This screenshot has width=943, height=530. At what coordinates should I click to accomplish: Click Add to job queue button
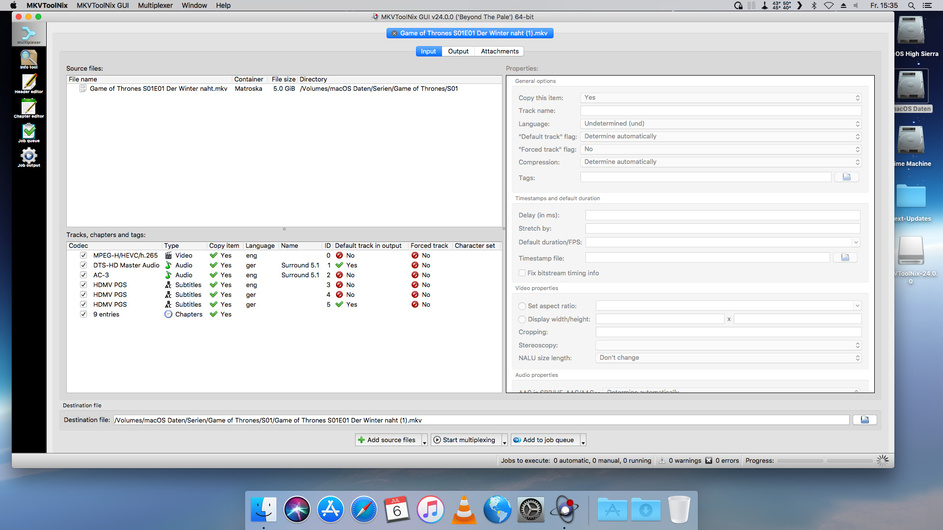545,440
